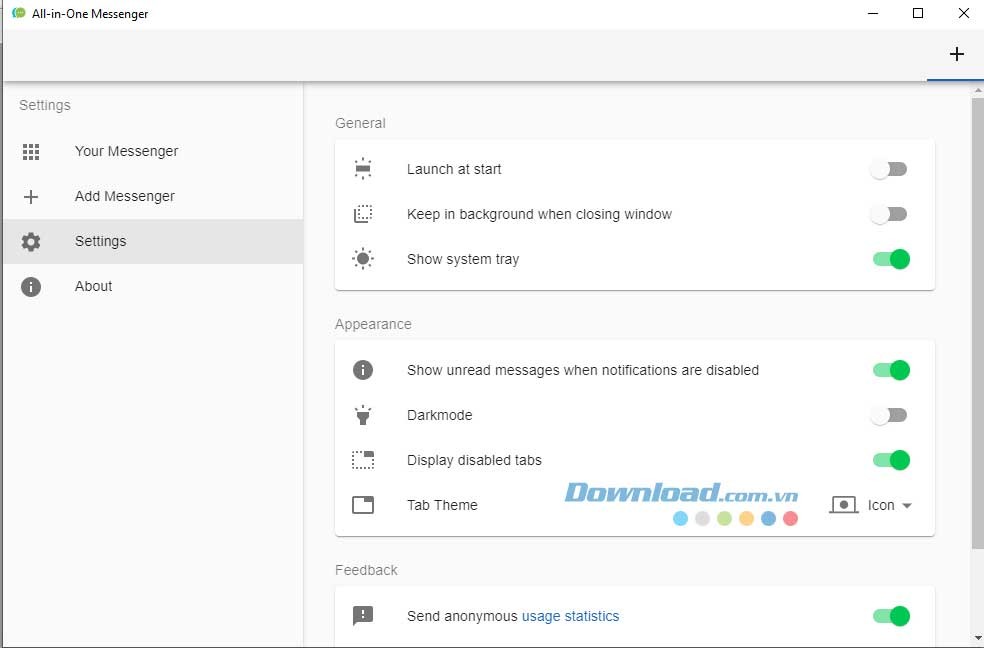This screenshot has height=648, width=984.
Task: Disable the Show system tray toggle
Action: click(891, 260)
